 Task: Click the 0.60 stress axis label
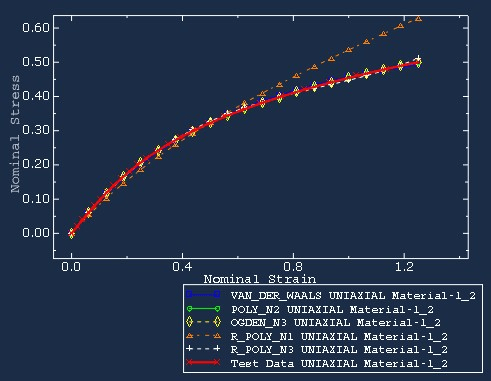36,28
